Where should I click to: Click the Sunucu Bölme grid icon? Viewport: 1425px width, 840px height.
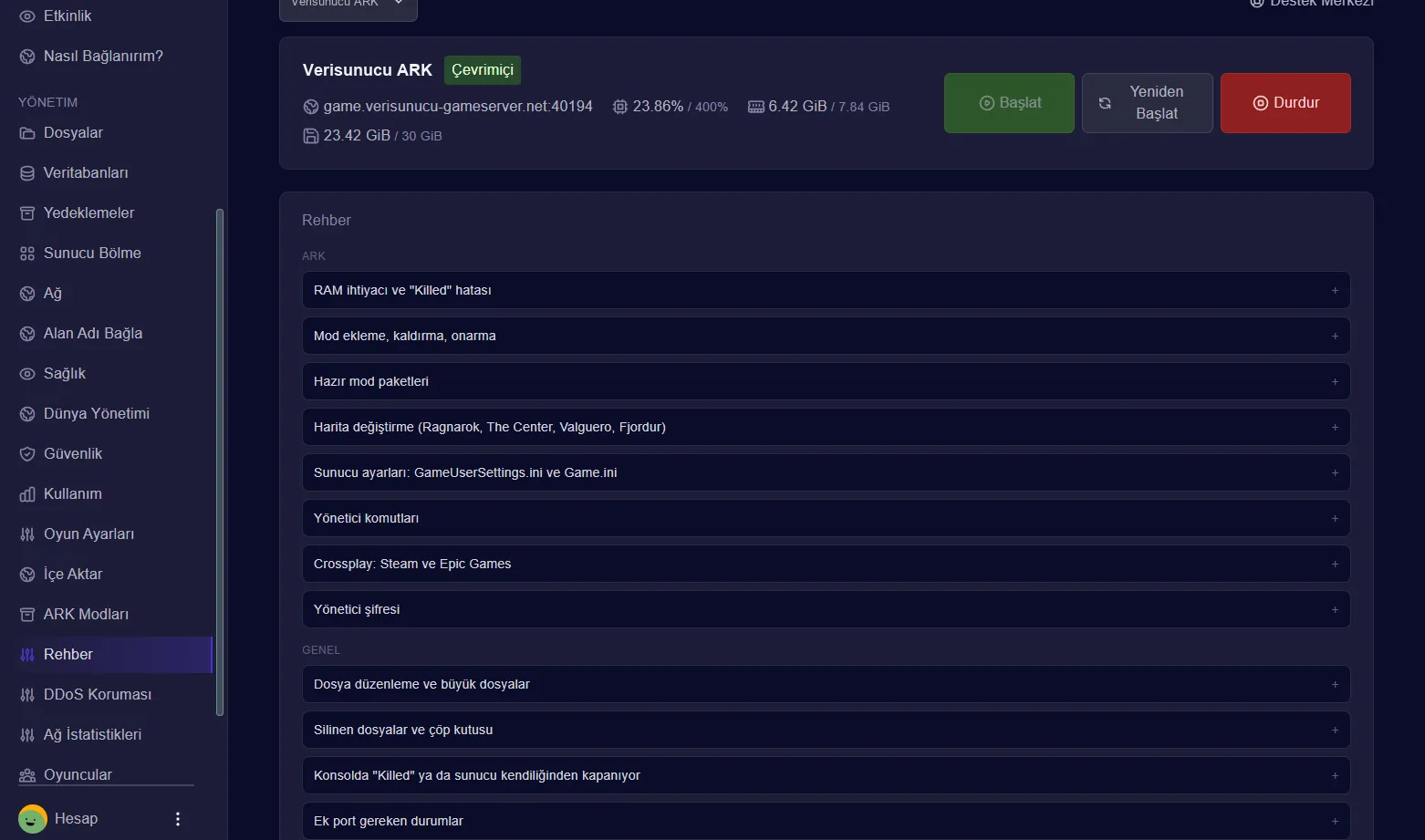pyautogui.click(x=27, y=254)
